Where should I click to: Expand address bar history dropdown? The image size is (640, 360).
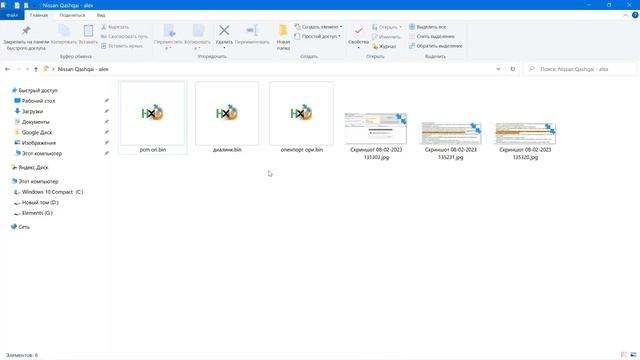pos(498,69)
